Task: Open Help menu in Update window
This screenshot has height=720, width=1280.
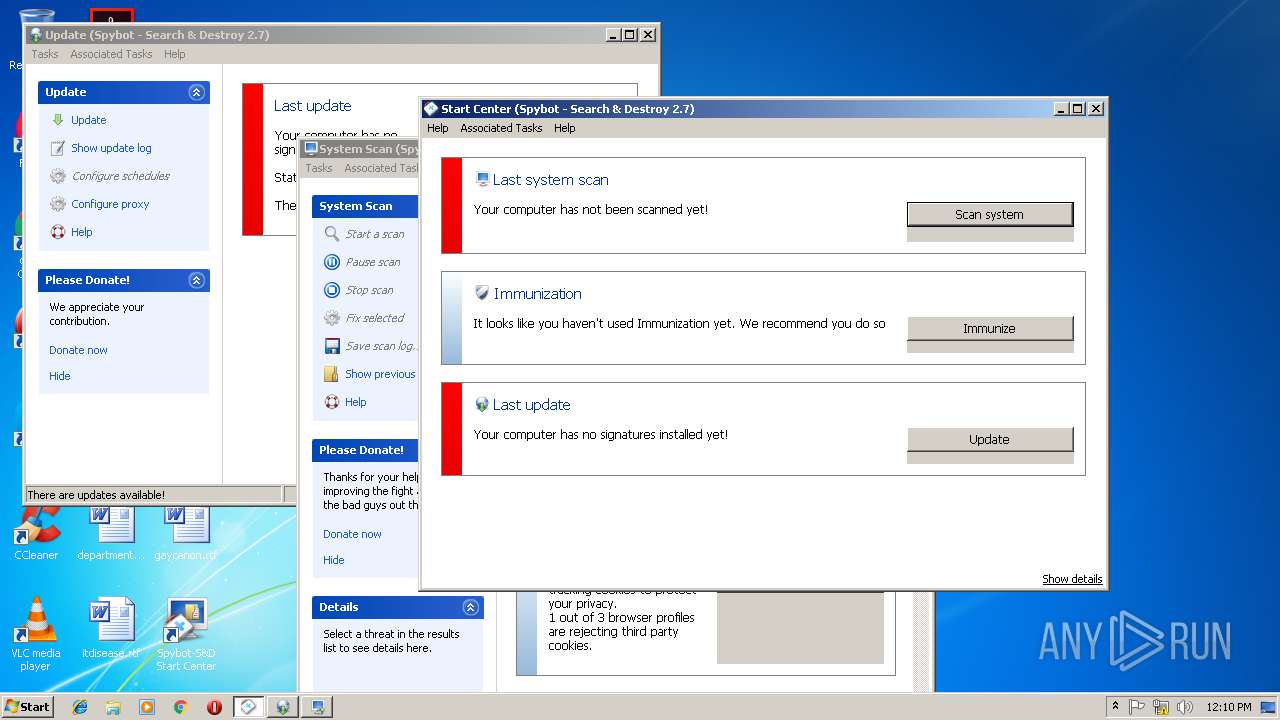Action: 175,54
